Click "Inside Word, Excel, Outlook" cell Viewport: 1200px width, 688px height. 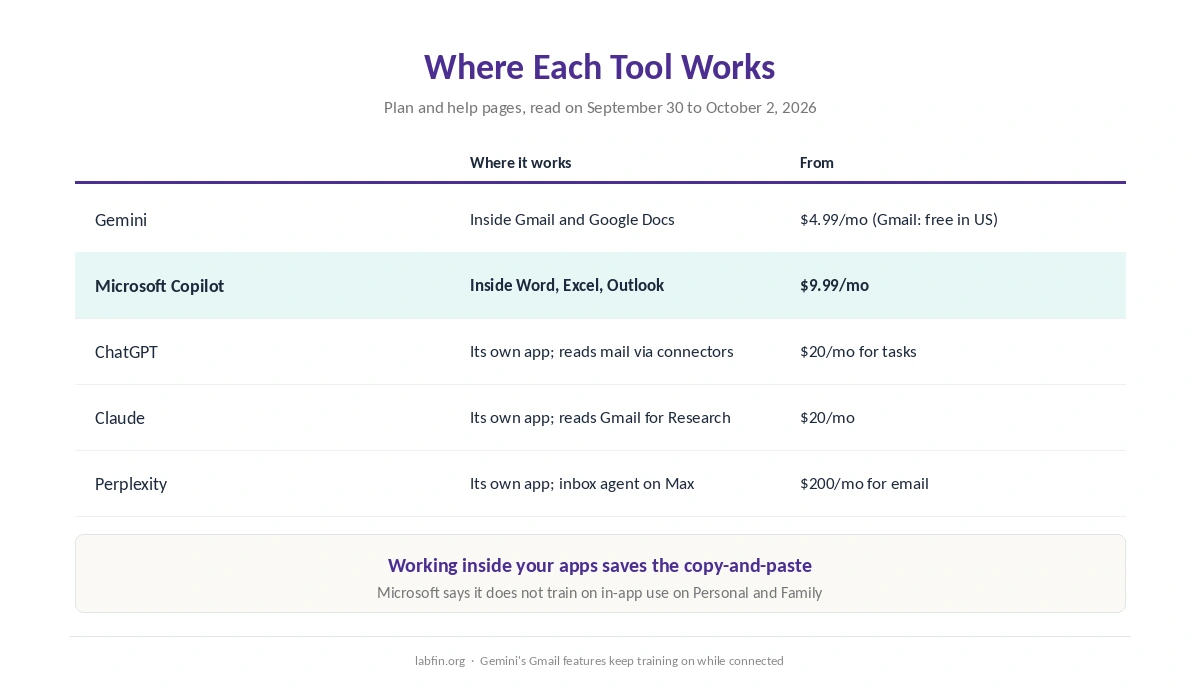567,285
